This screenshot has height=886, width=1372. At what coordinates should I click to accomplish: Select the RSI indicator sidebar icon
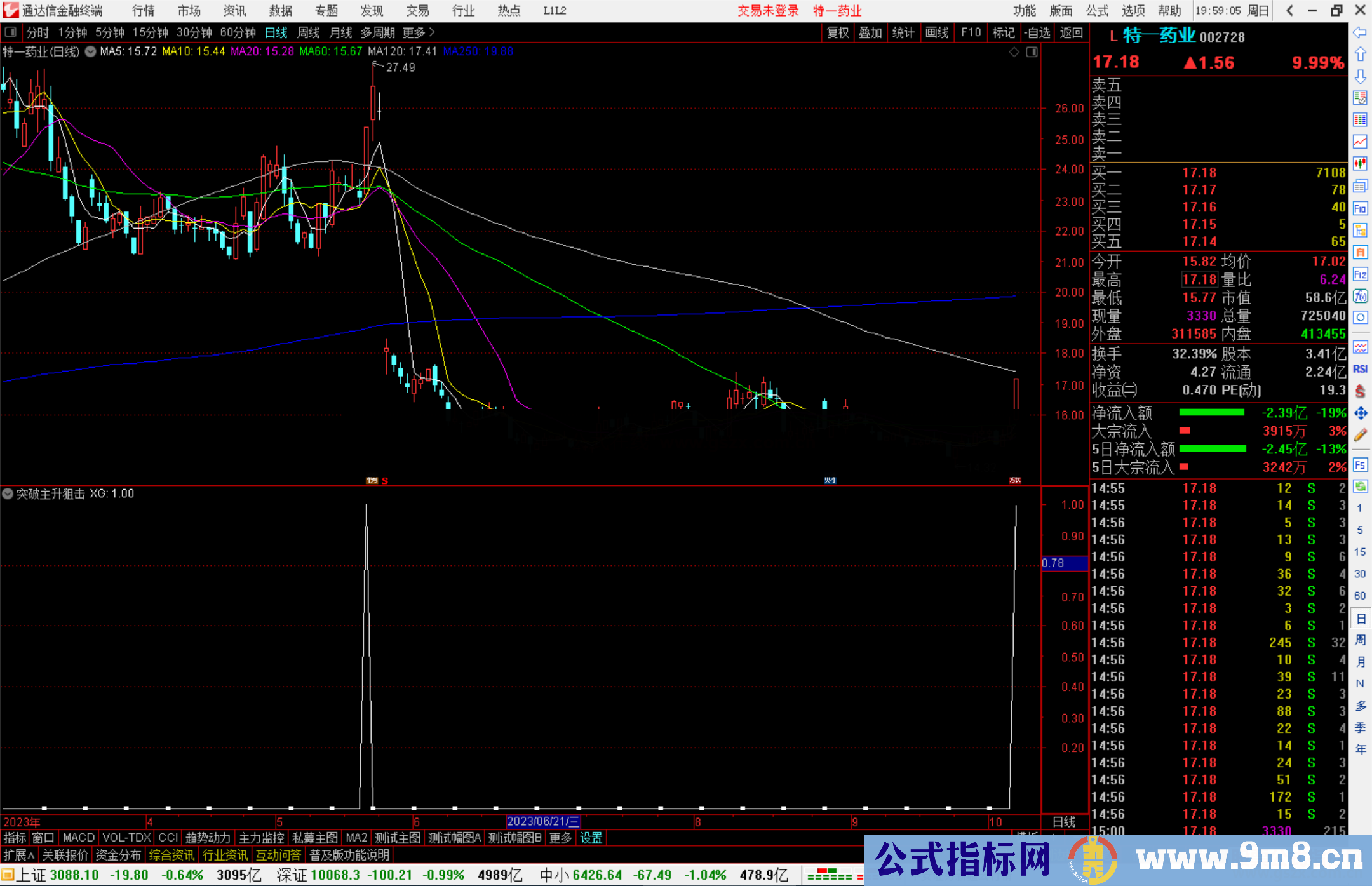pyautogui.click(x=1360, y=369)
